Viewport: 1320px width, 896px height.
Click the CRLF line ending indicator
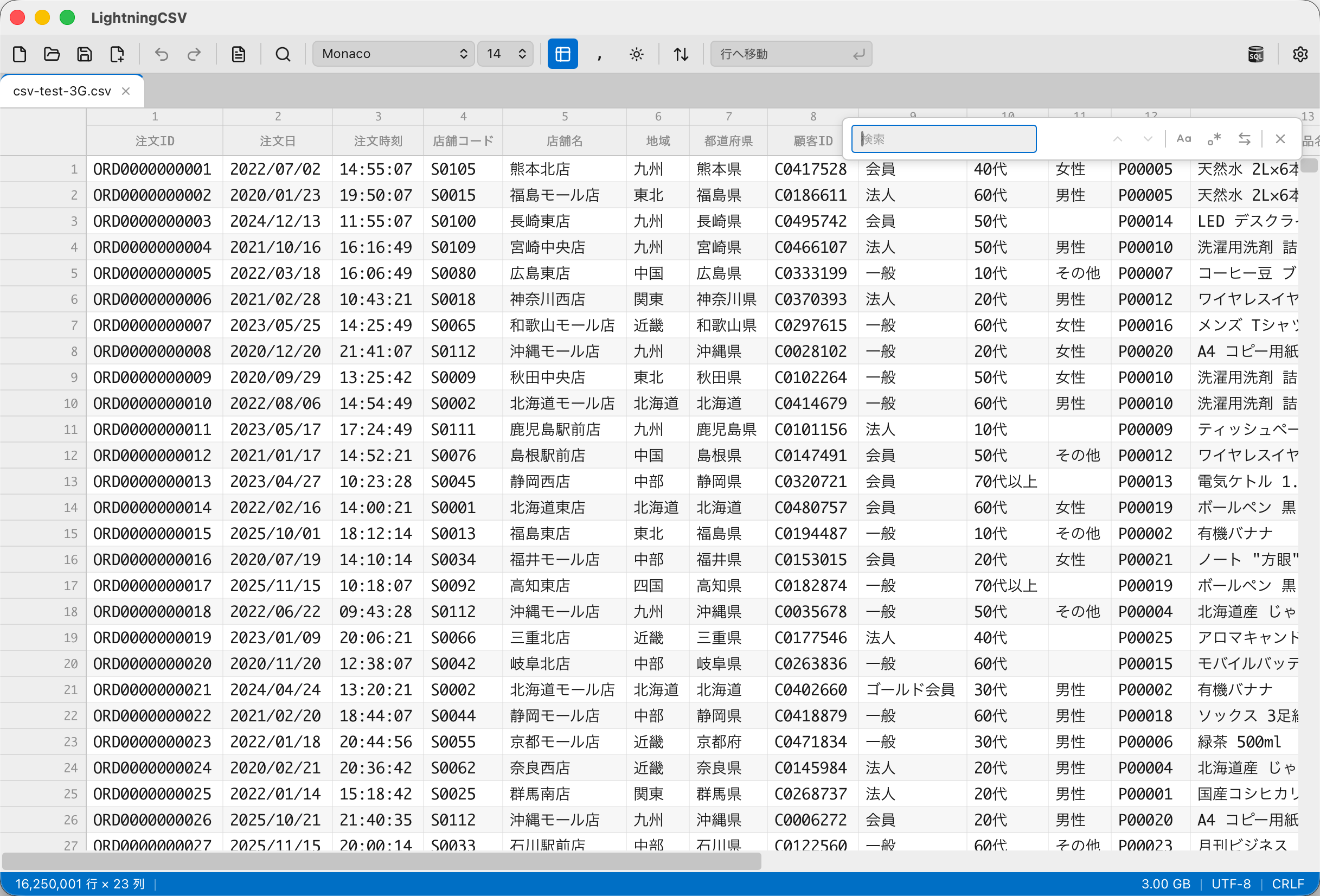[x=1288, y=884]
